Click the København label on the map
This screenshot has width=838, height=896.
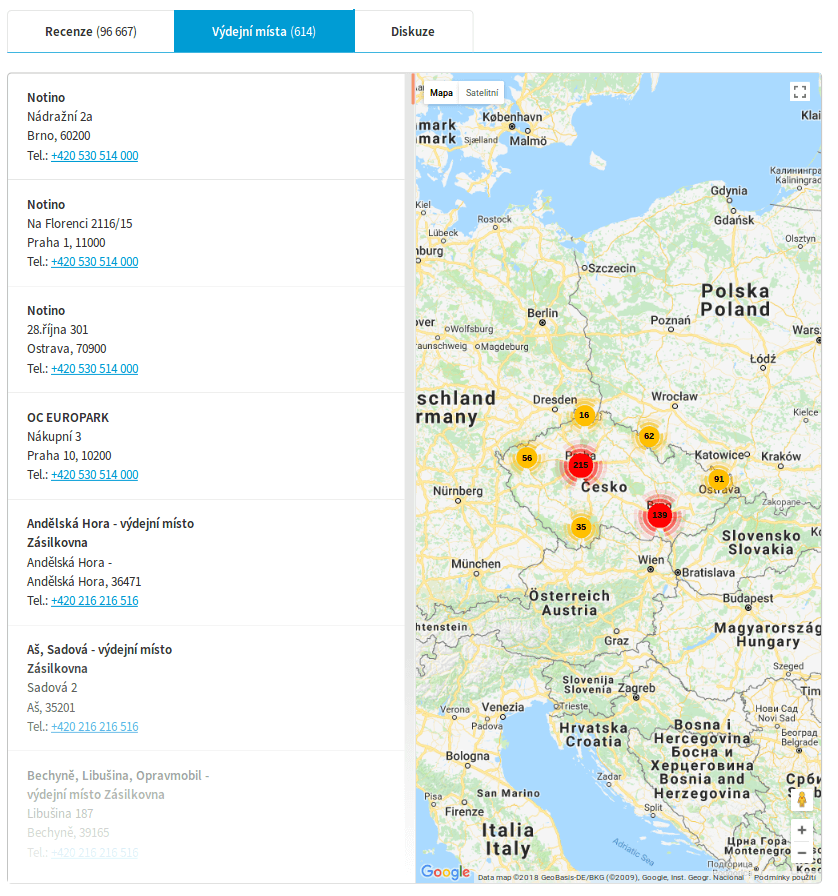point(512,117)
